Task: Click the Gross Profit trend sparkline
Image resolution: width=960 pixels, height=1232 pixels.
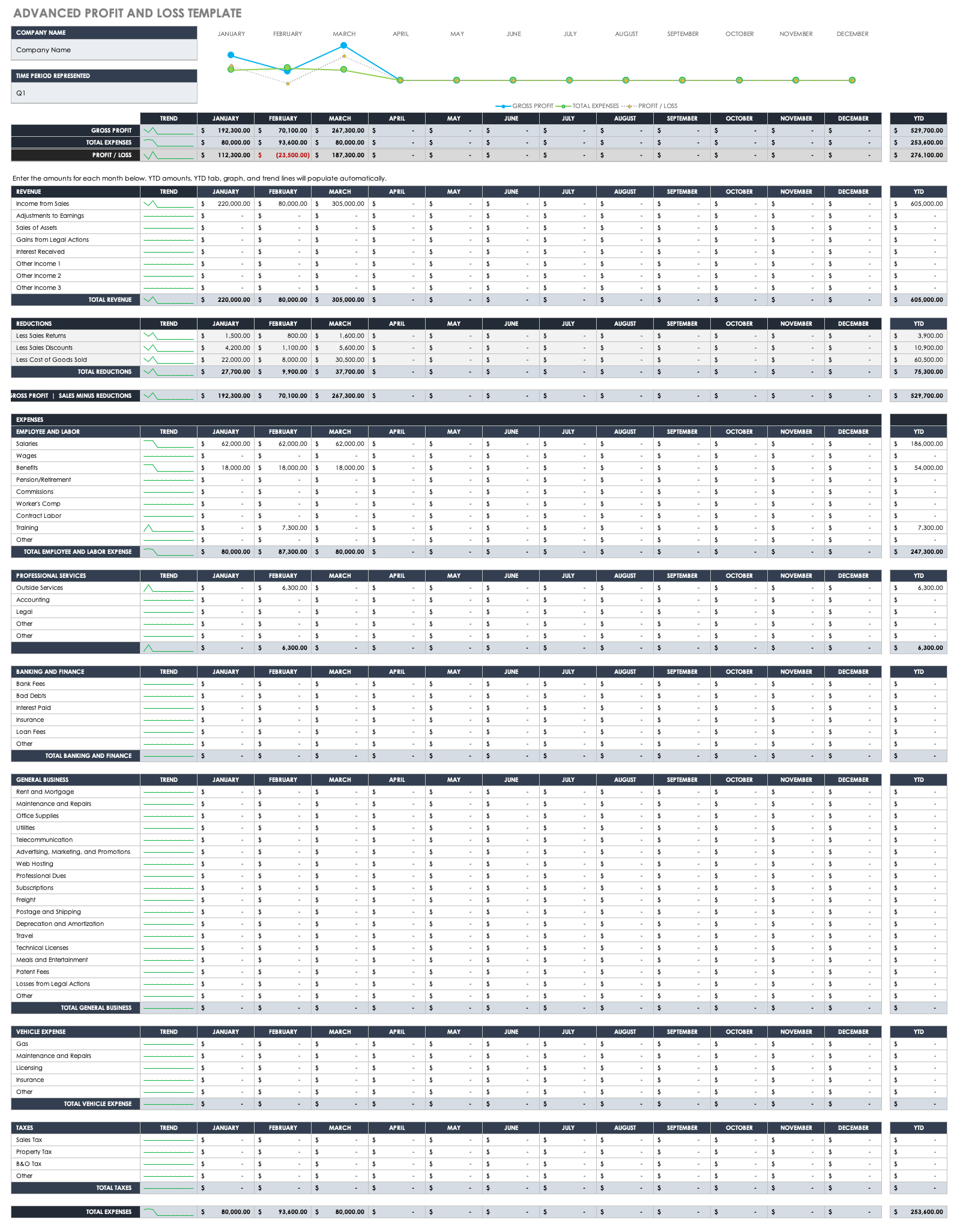Action: pos(169,130)
